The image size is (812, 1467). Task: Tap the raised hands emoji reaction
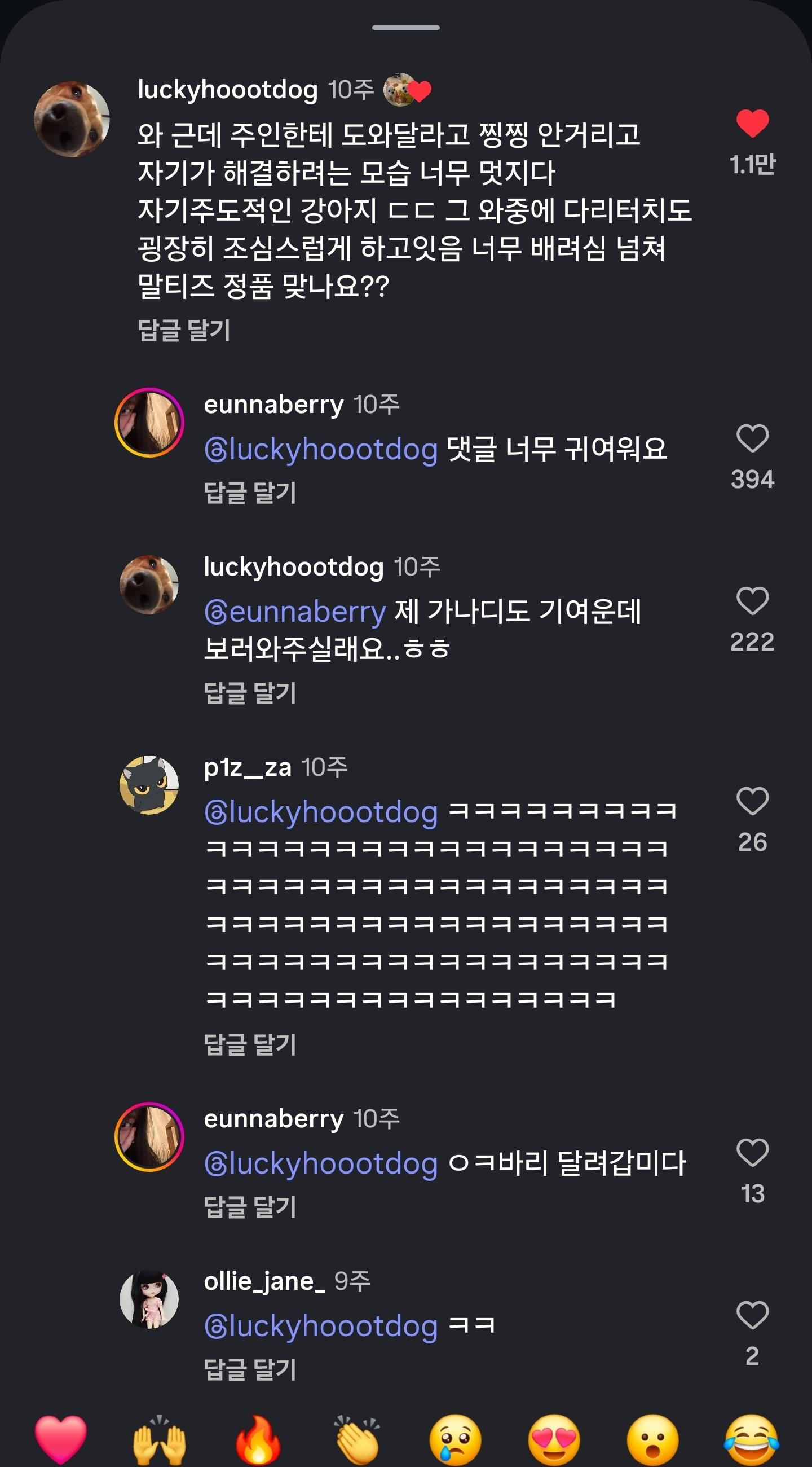coord(160,1440)
